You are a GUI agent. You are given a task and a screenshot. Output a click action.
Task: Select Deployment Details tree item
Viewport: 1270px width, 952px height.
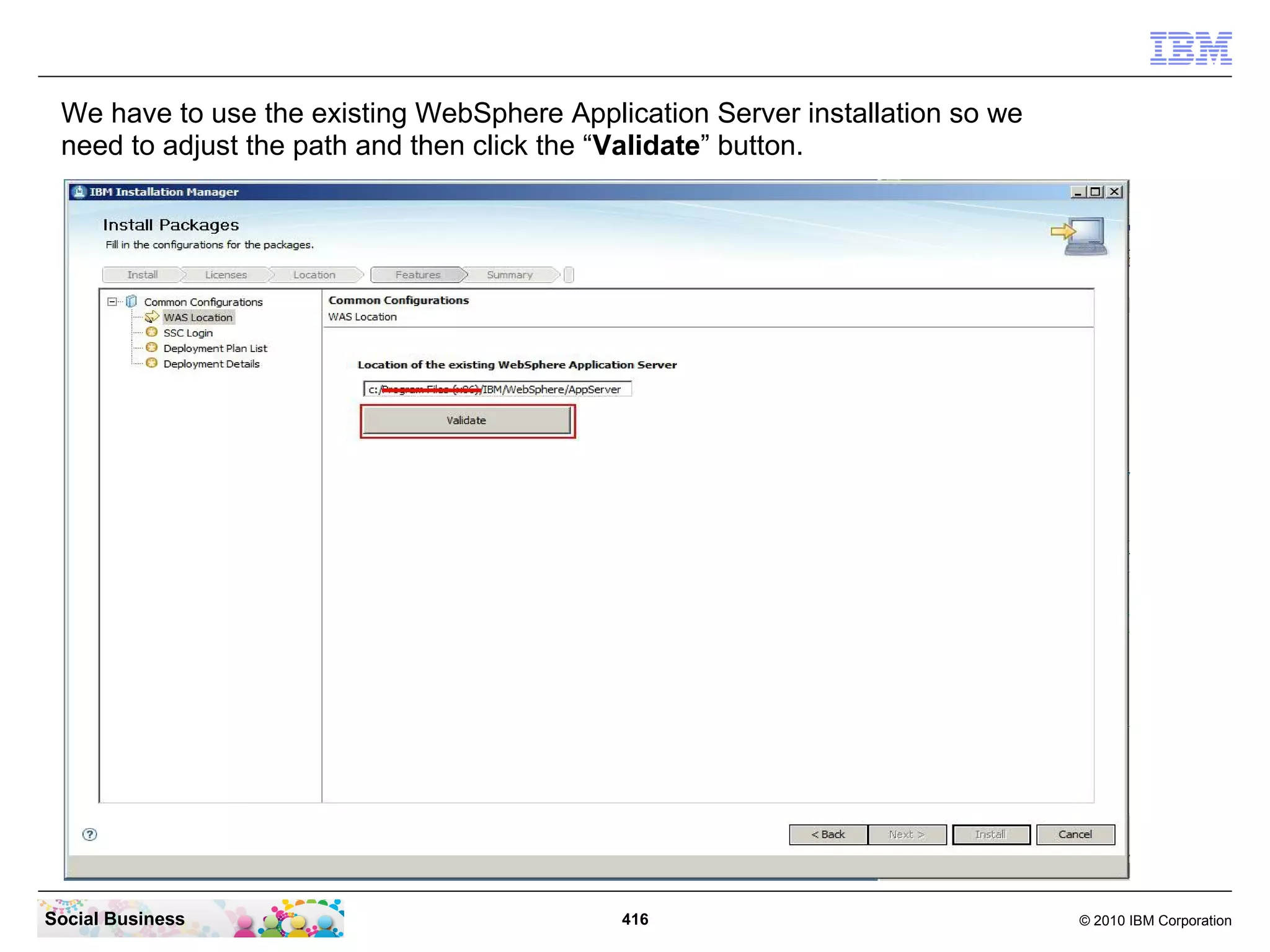[211, 364]
